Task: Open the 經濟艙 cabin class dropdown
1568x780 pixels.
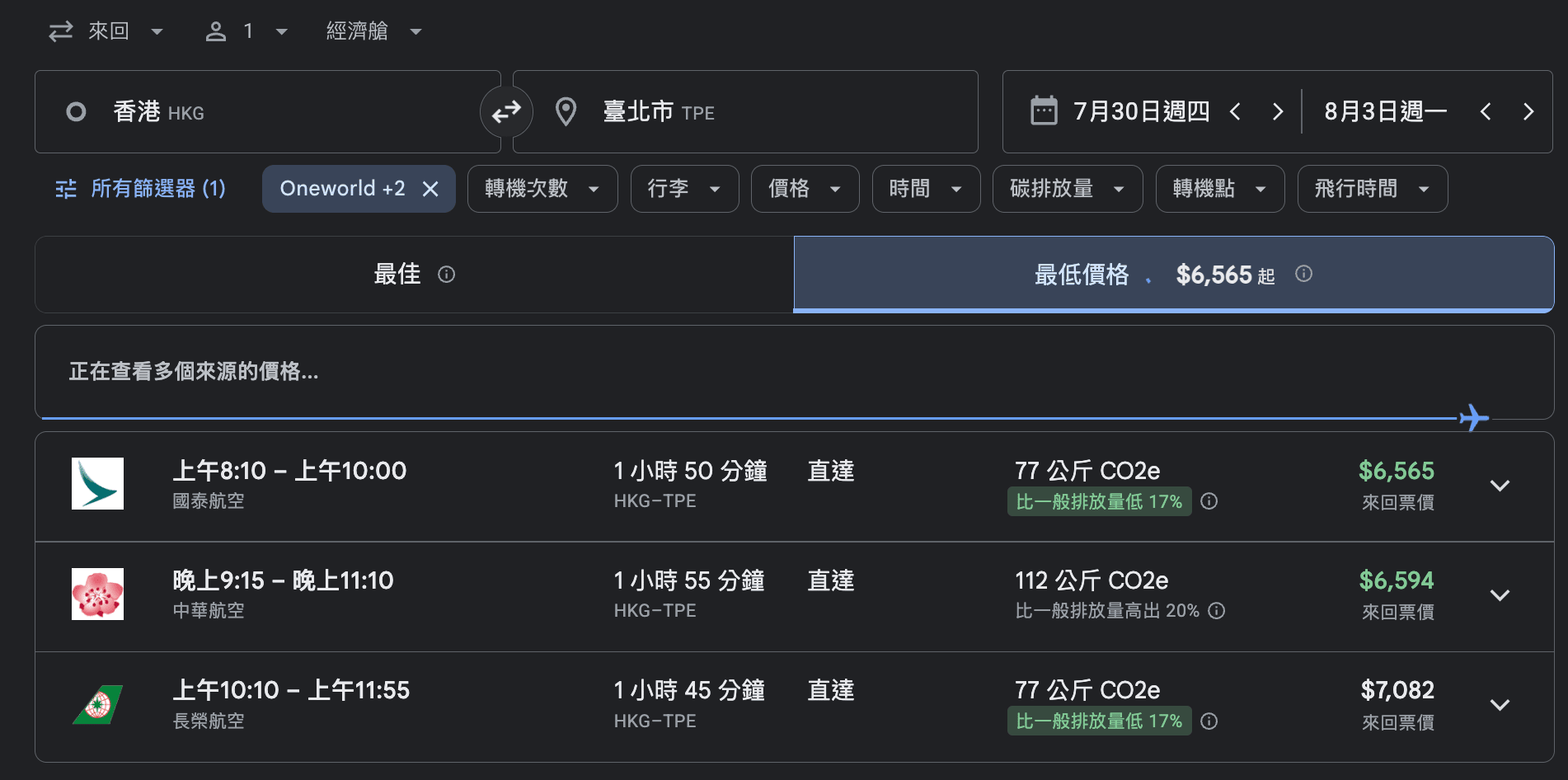Action: [x=373, y=31]
